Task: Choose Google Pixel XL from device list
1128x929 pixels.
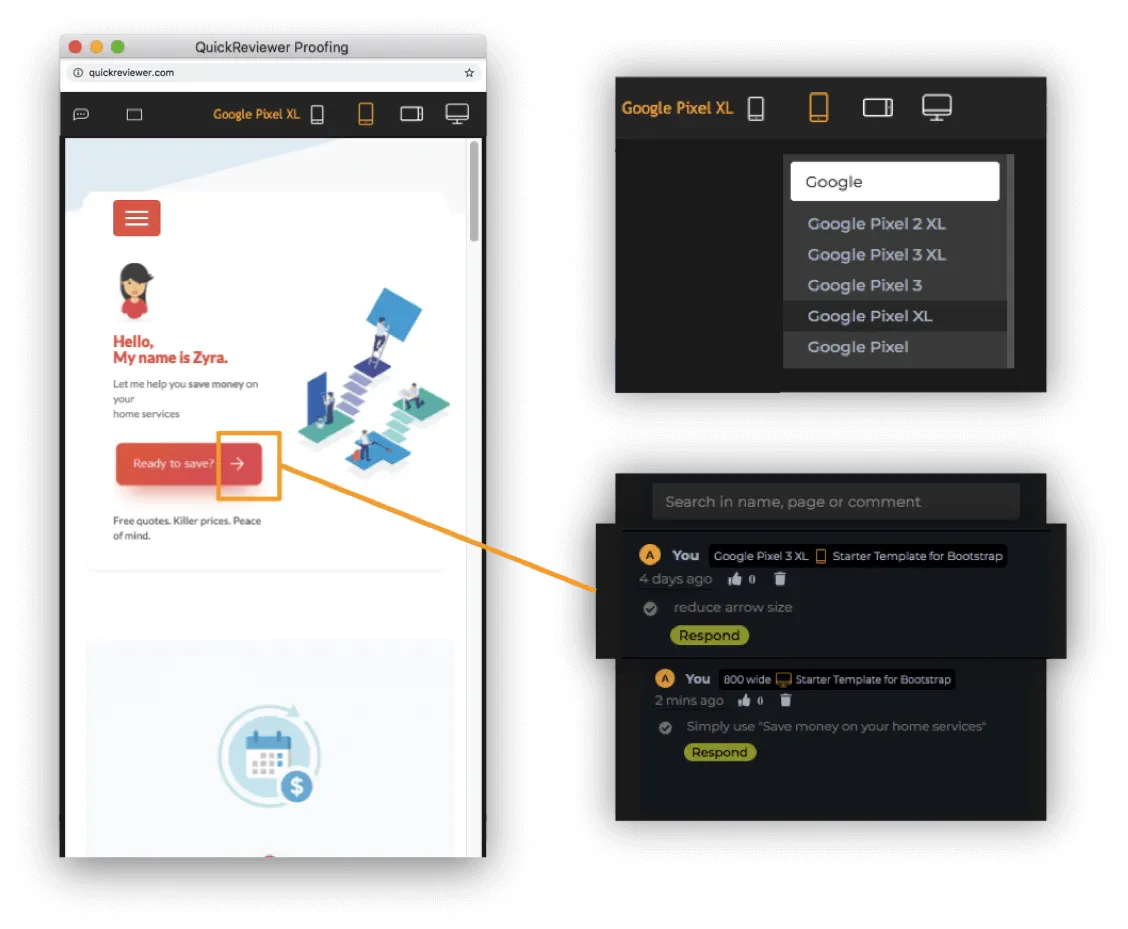Action: [x=895, y=316]
